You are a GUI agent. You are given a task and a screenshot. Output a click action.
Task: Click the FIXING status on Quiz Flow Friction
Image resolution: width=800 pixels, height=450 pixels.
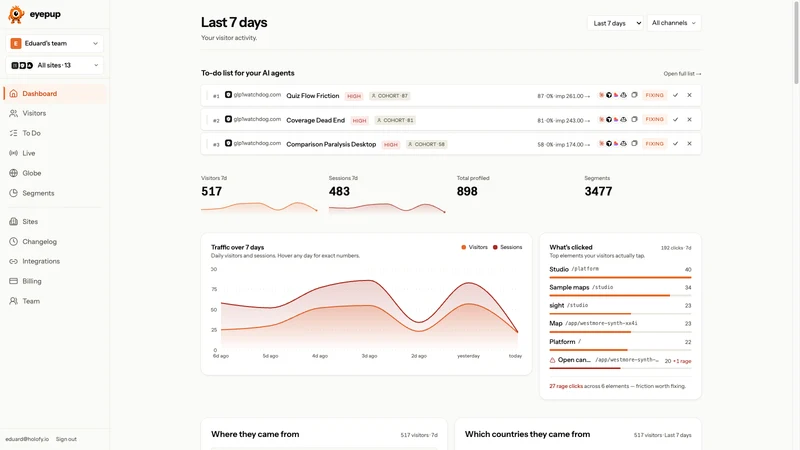(x=655, y=95)
